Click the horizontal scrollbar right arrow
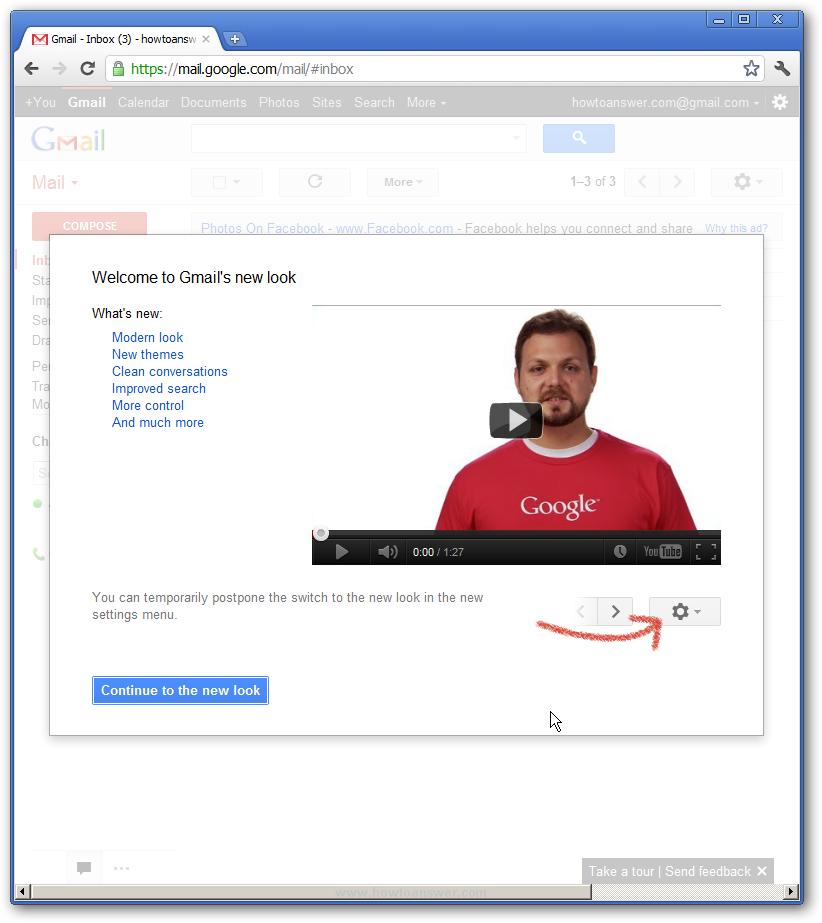Image resolution: width=822 pixels, height=923 pixels. click(x=791, y=891)
